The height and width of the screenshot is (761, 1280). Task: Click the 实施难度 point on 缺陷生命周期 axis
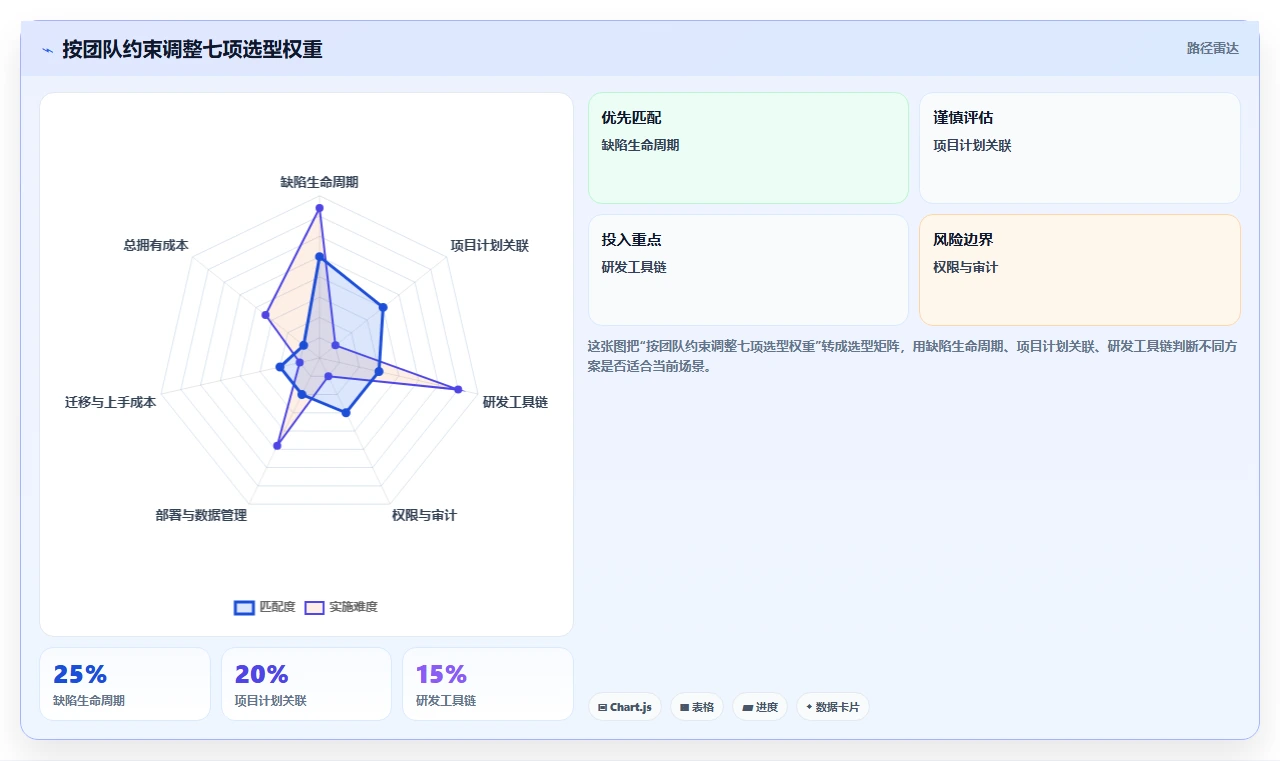pos(319,208)
